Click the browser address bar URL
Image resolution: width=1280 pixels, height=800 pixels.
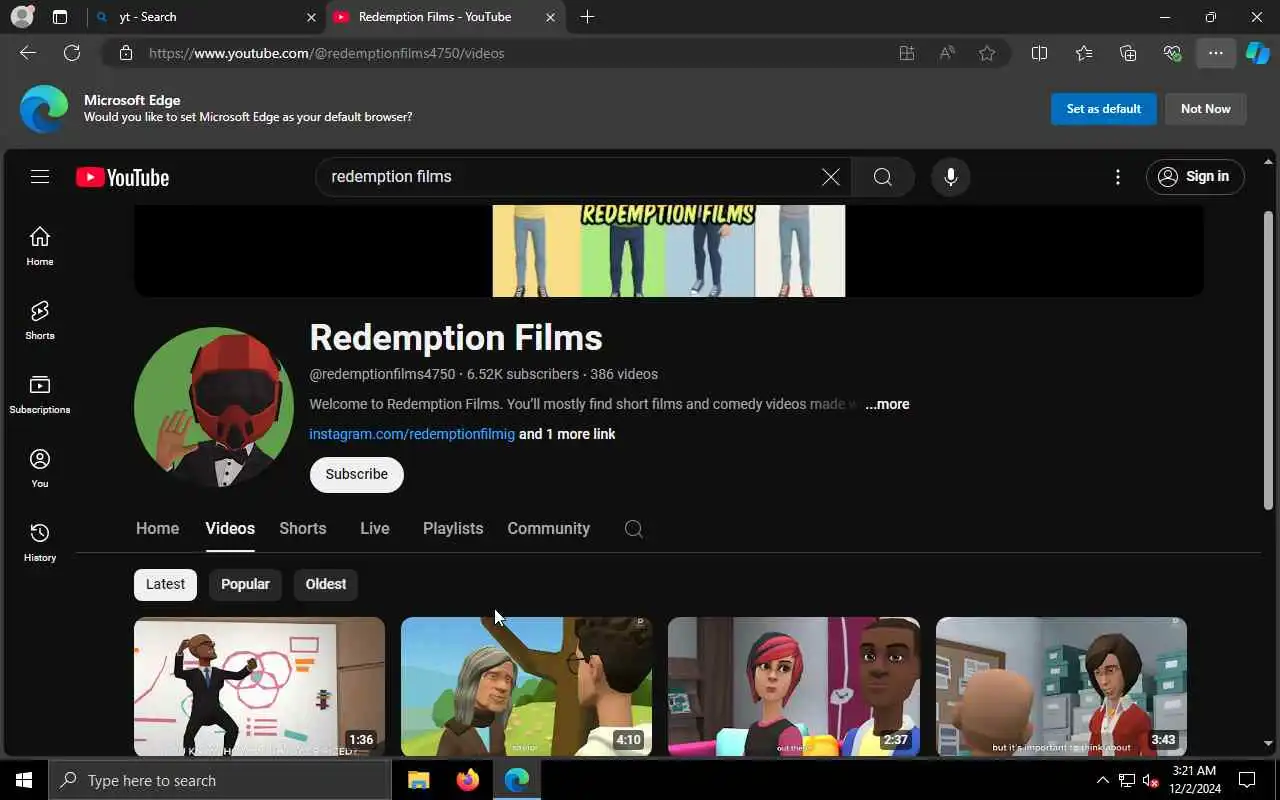(x=326, y=53)
